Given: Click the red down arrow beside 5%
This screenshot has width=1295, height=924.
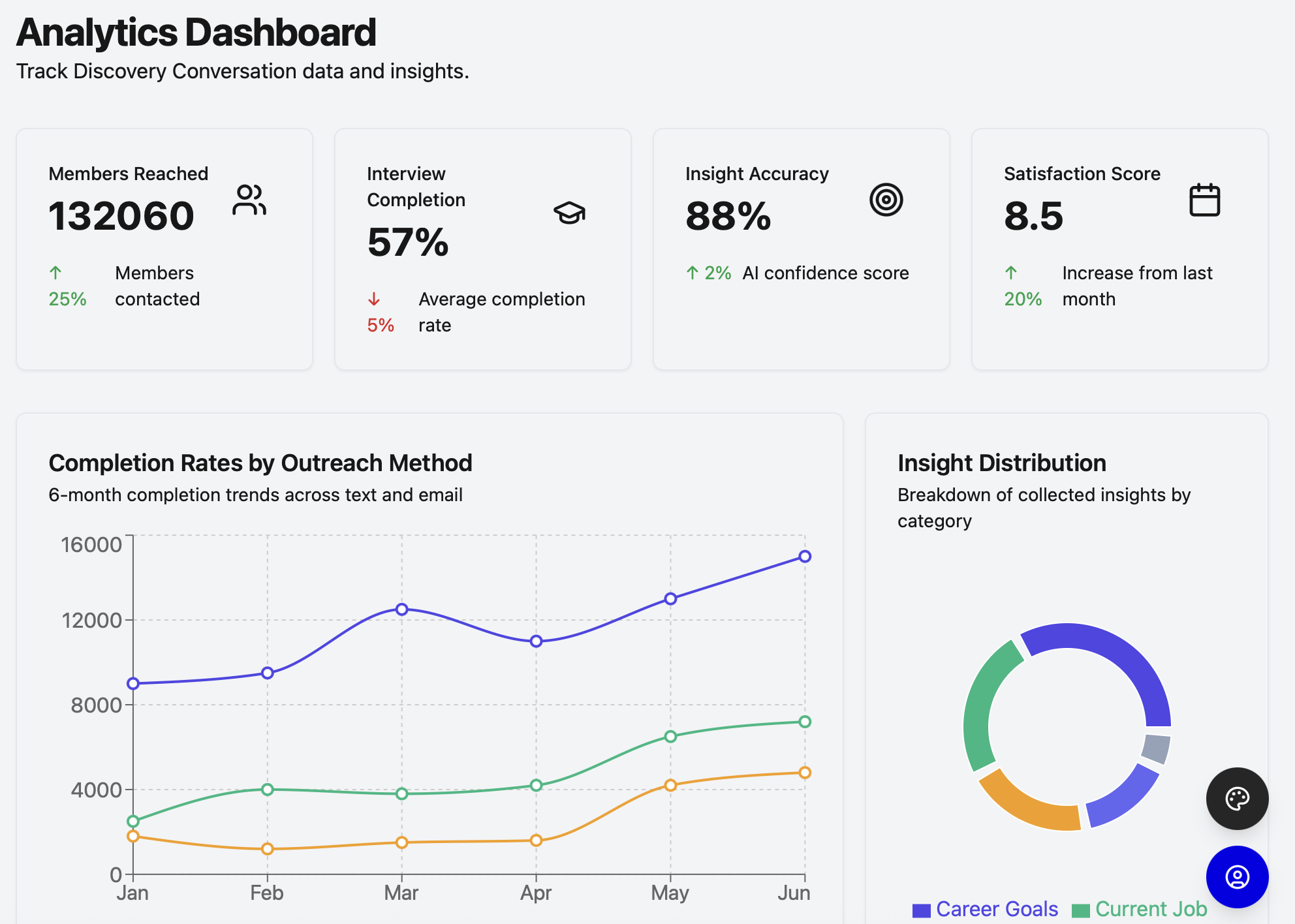Looking at the screenshot, I should tap(375, 300).
